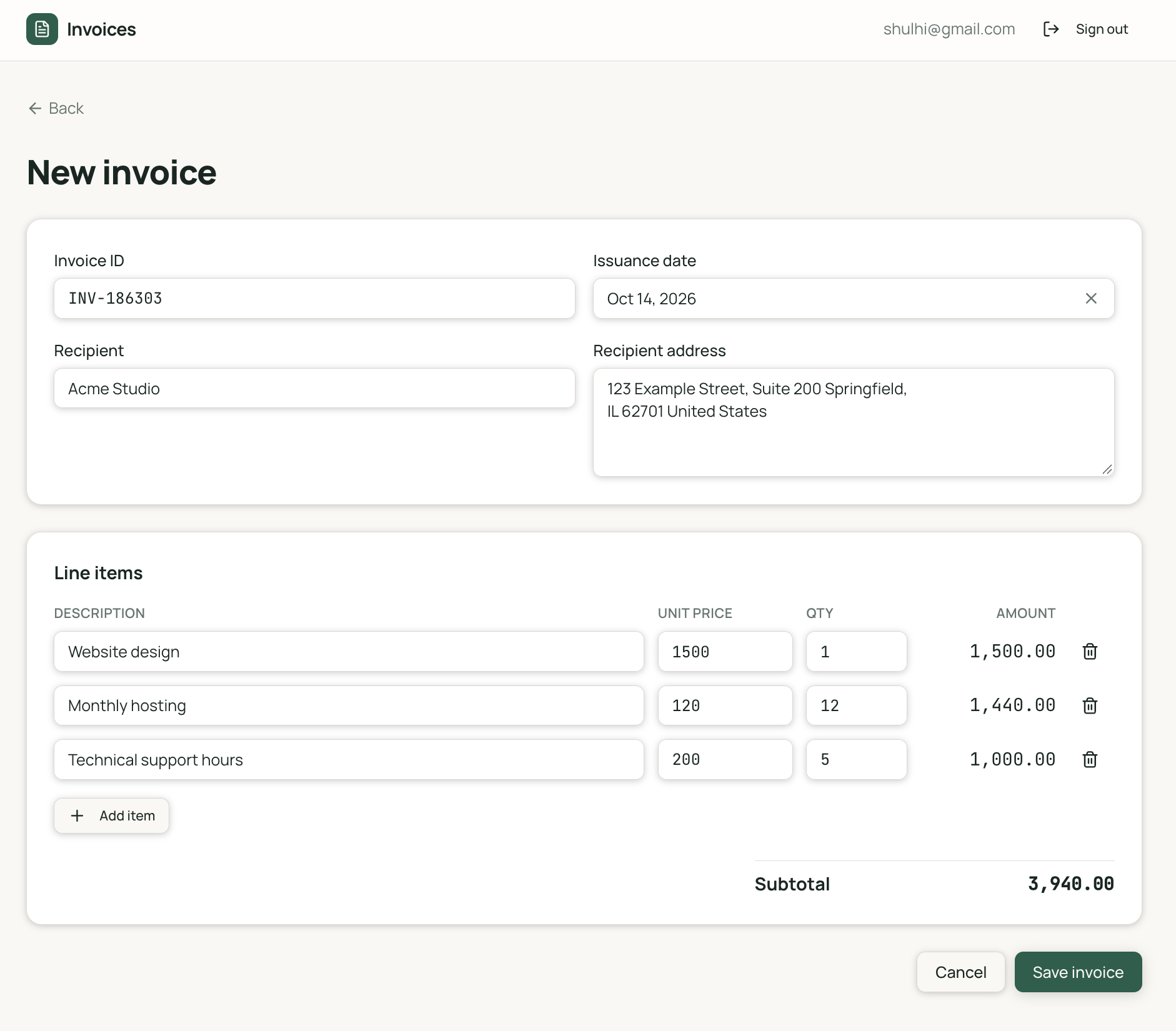The width and height of the screenshot is (1176, 1031).
Task: Click the plus icon in Add item
Action: 77,815
